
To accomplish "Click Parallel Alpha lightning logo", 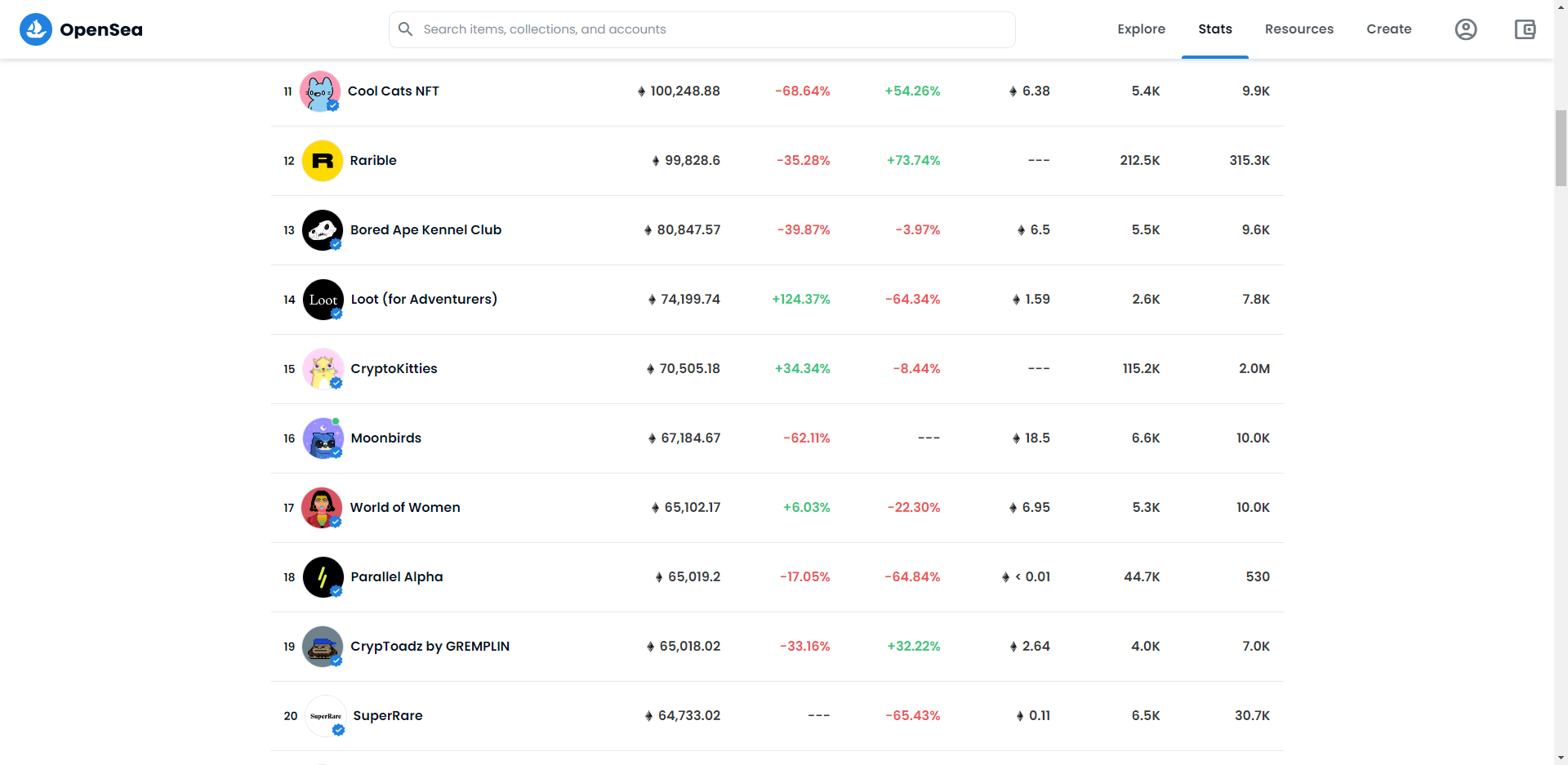I will point(323,577).
